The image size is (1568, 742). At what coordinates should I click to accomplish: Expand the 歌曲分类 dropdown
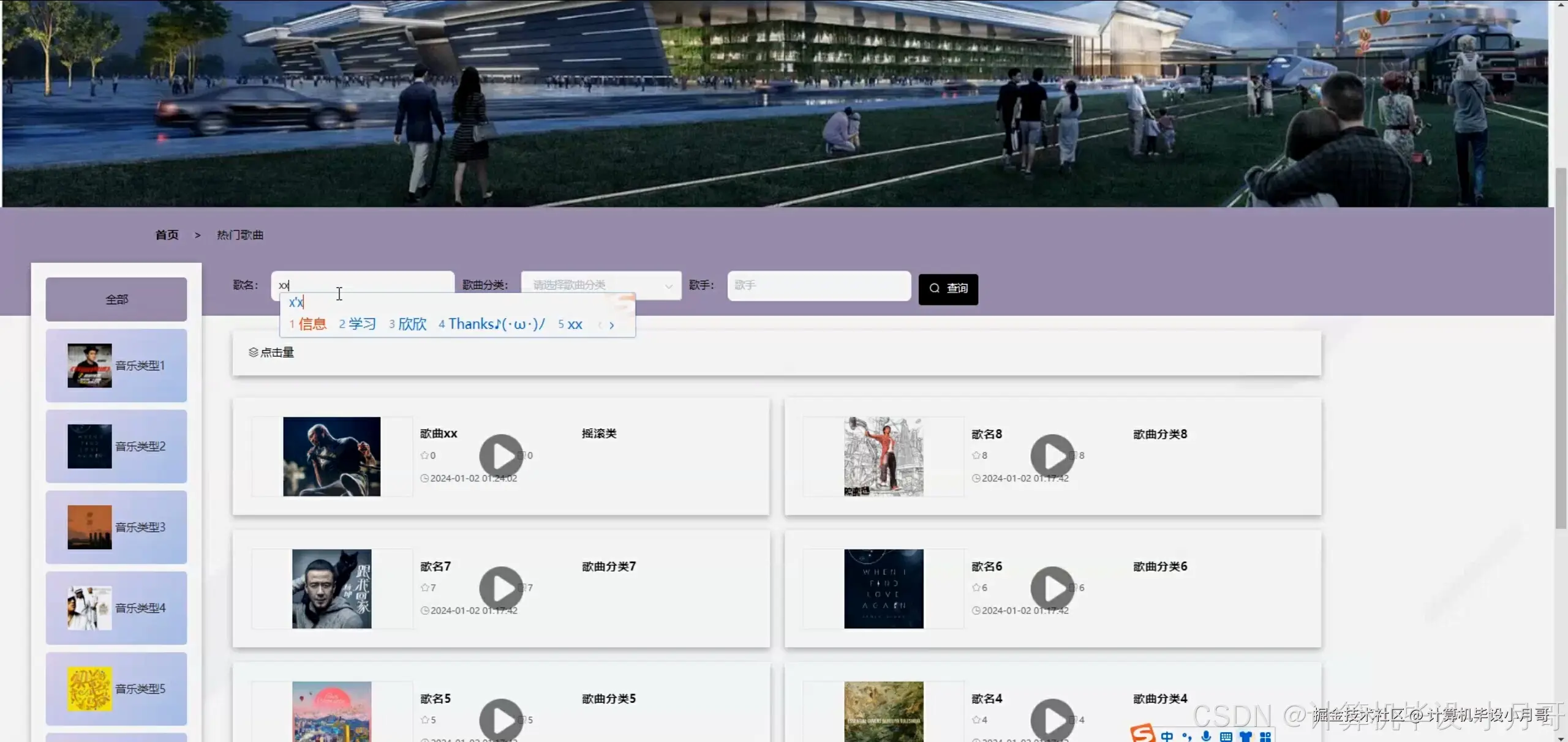(600, 285)
